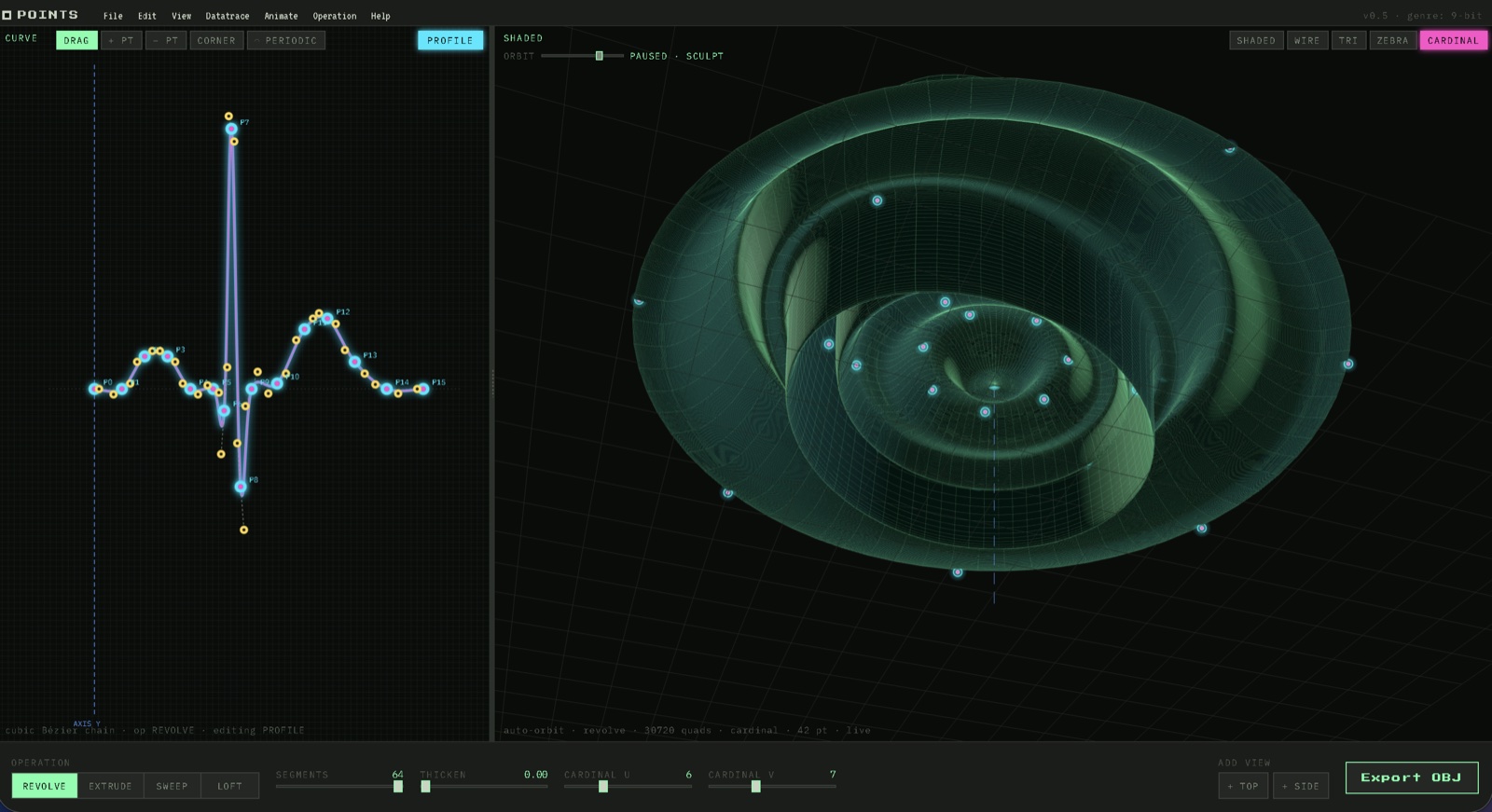
Task: Click the ADD VIEW section label
Action: 1244,763
